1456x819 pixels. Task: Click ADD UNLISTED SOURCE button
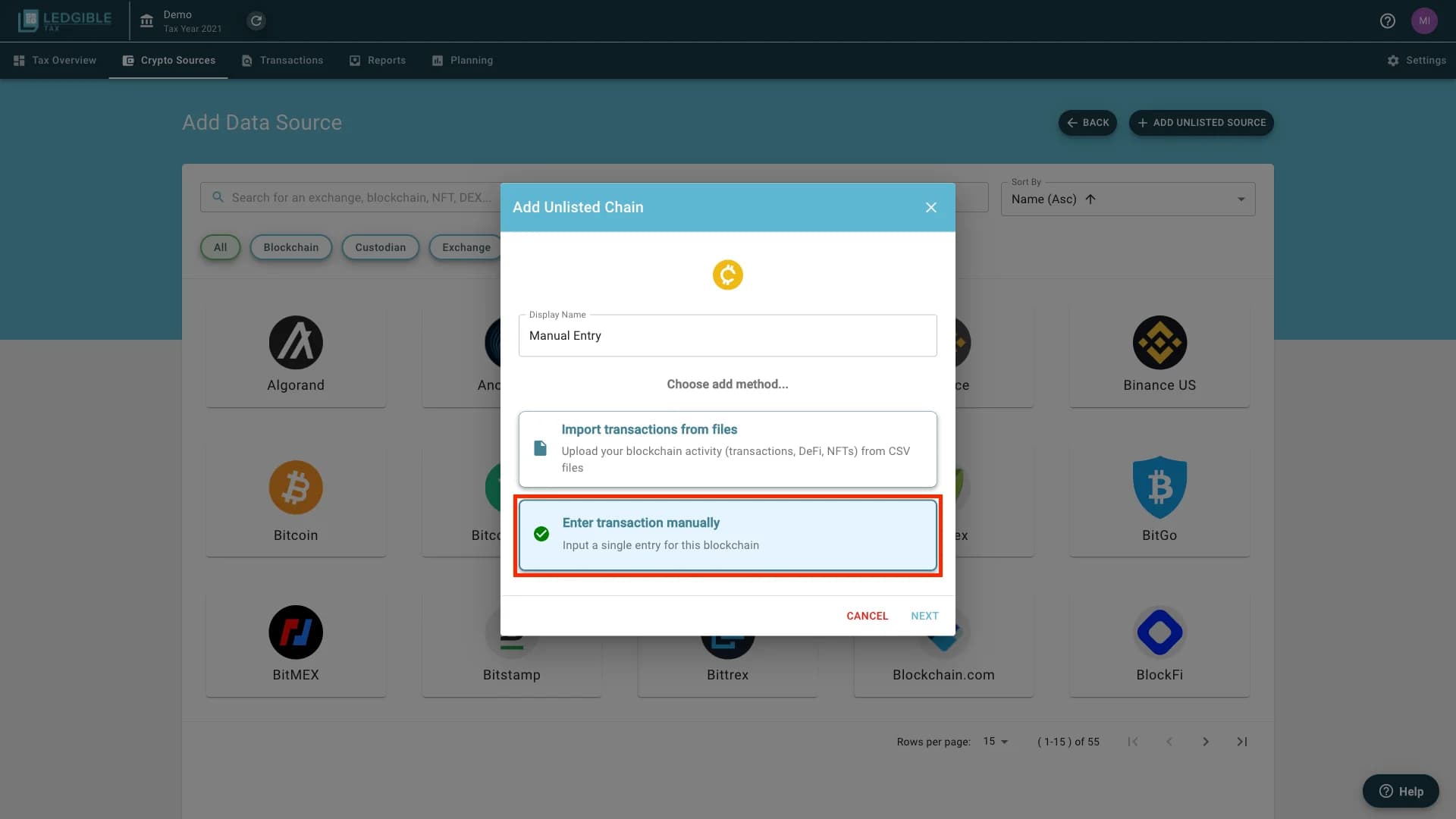(x=1201, y=122)
